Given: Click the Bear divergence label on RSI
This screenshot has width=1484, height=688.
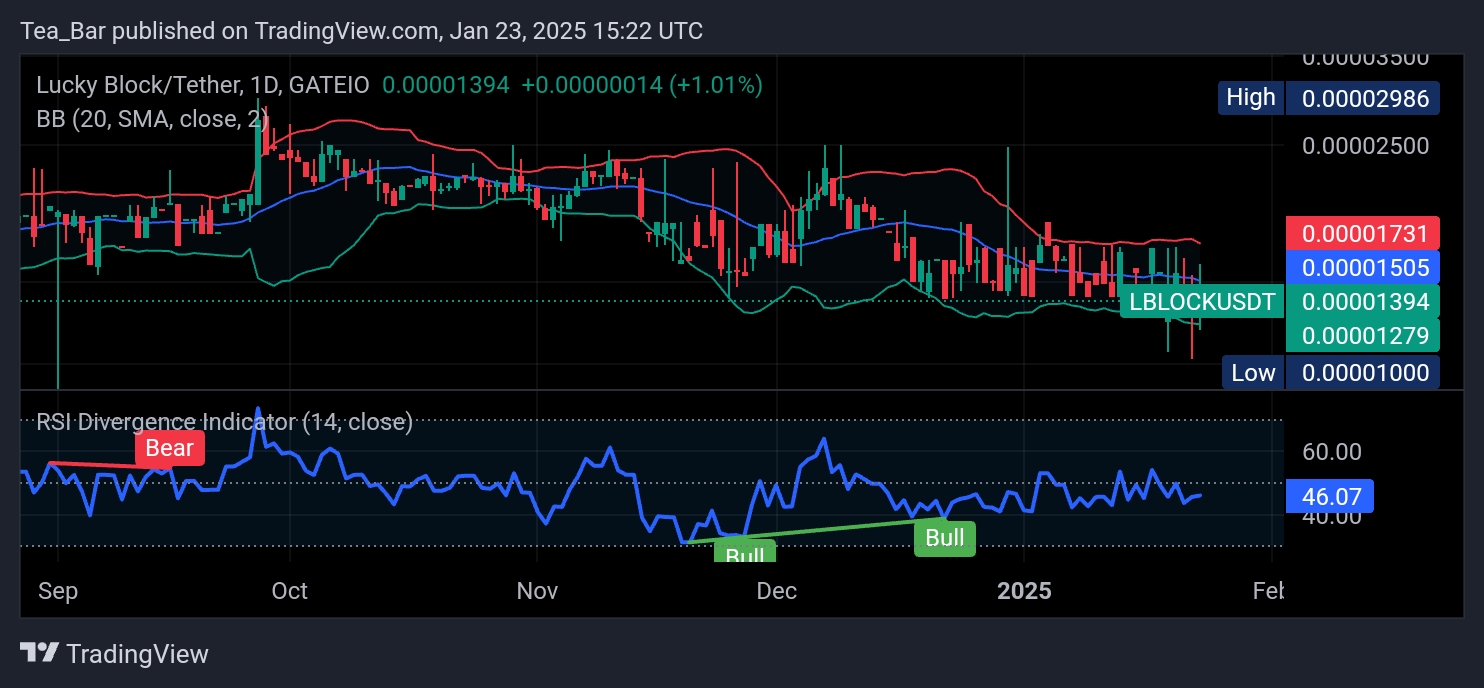Looking at the screenshot, I should [170, 448].
